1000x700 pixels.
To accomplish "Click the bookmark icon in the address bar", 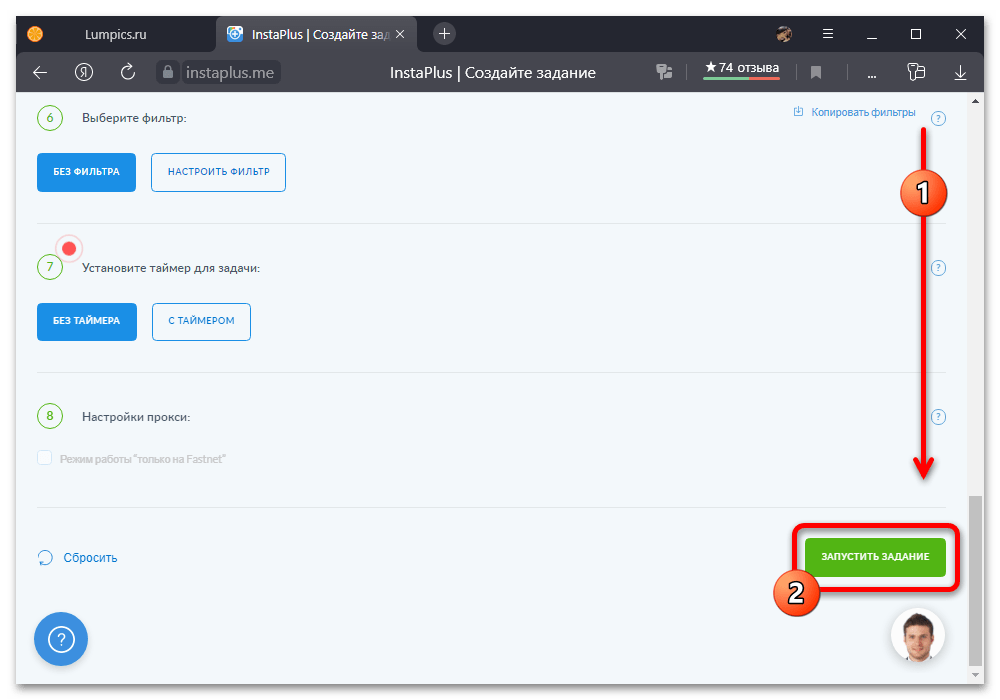I will click(816, 72).
